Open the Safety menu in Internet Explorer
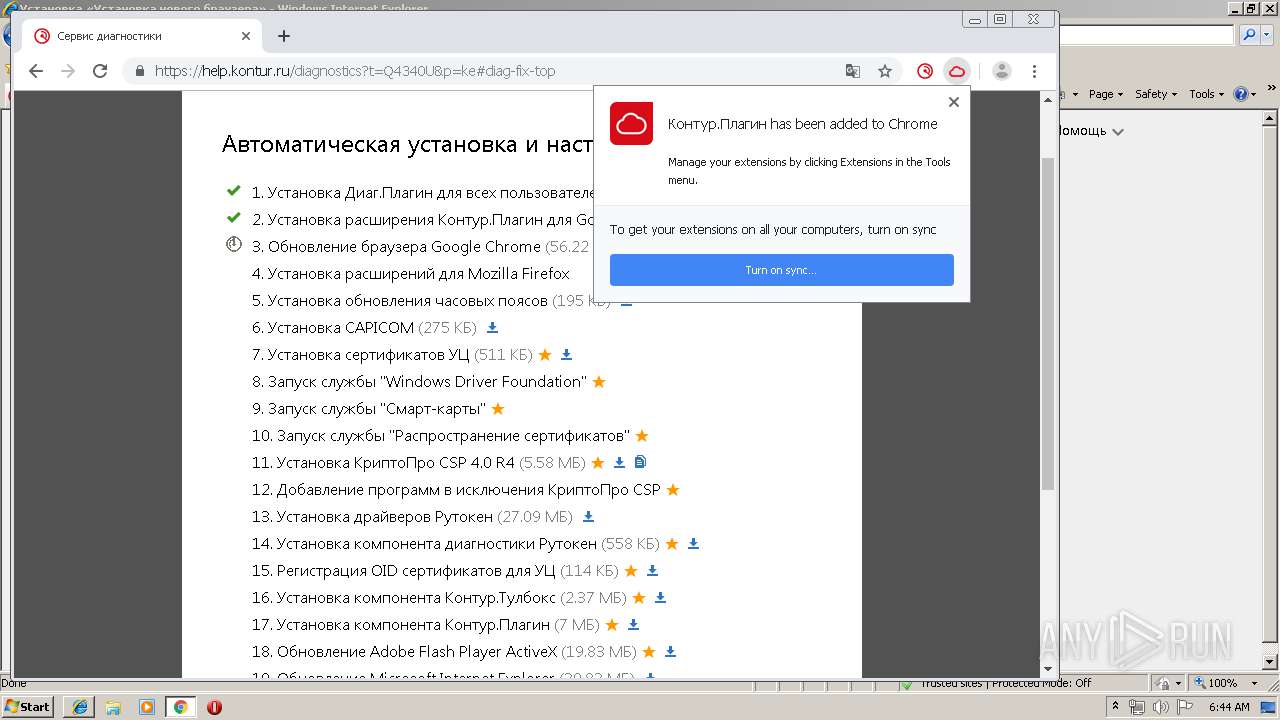 pyautogui.click(x=1156, y=94)
